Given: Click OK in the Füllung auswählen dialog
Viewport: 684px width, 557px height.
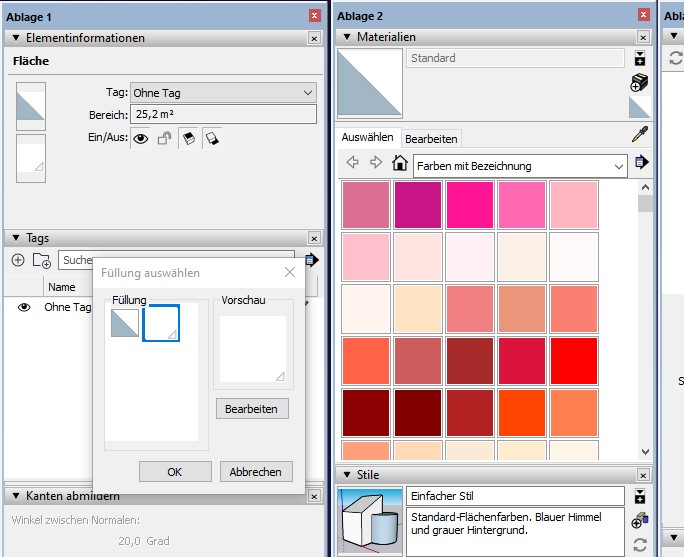Looking at the screenshot, I should 175,472.
